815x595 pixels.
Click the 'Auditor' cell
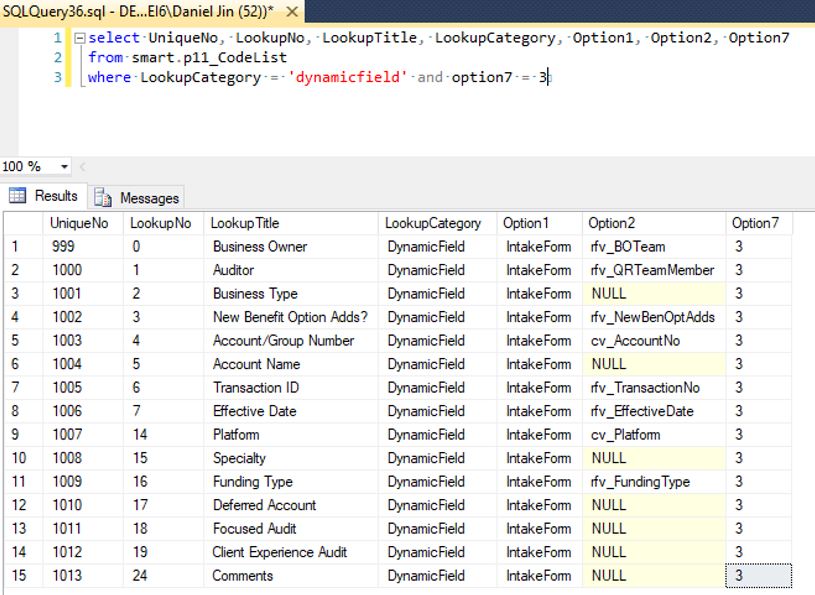[x=291, y=270]
